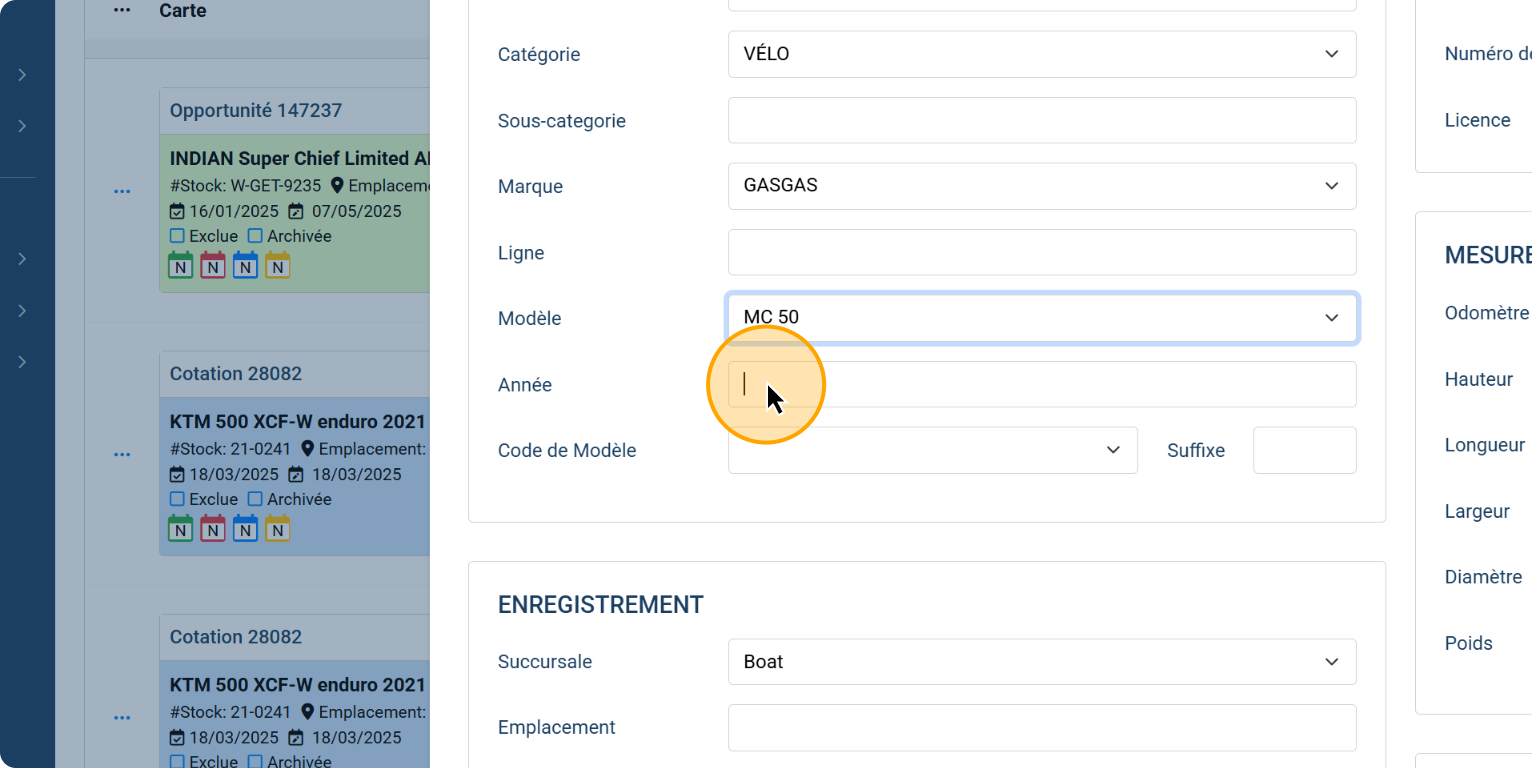Click the calendar icon before 16/01/2025
This screenshot has height=768, width=1532.
pos(177,211)
